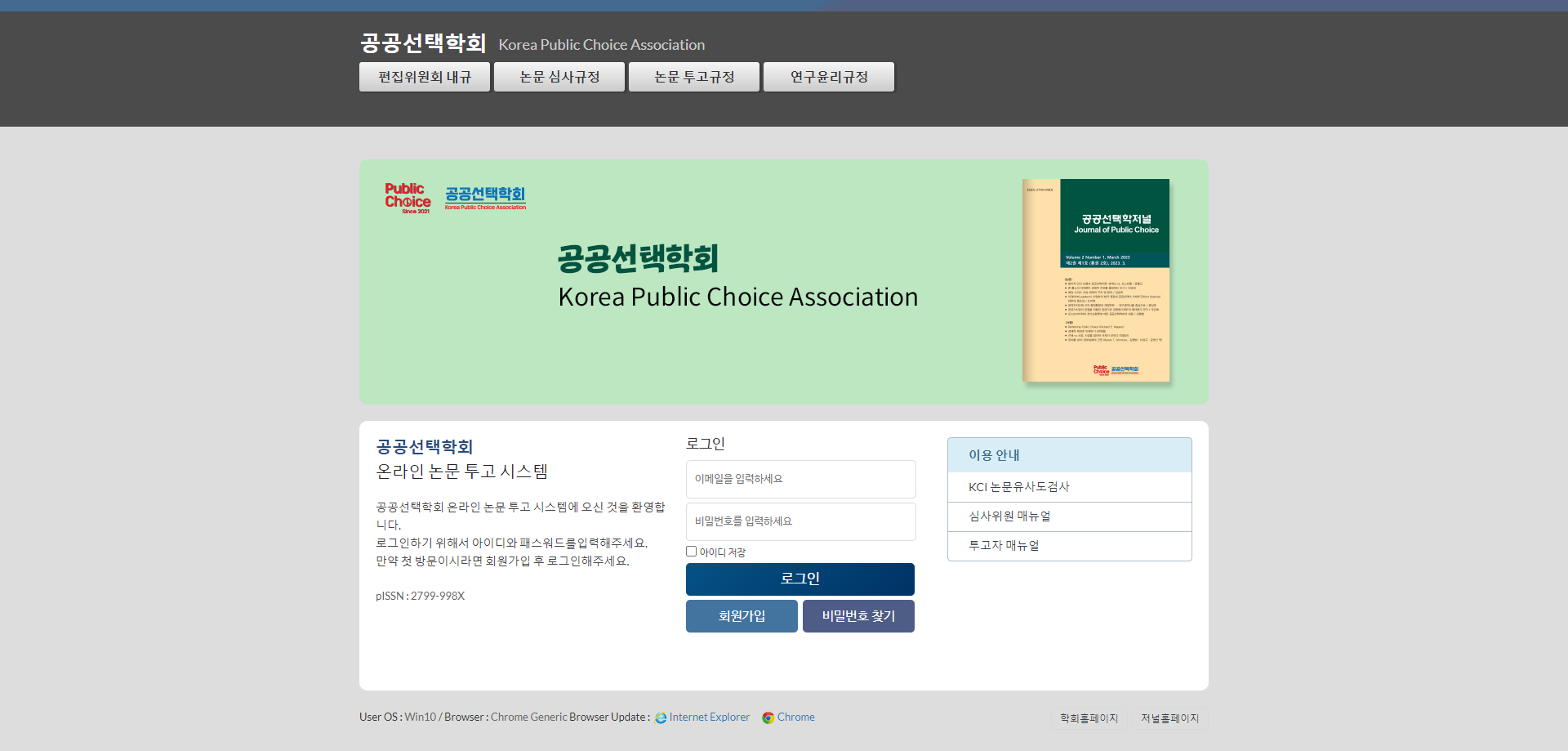This screenshot has width=1568, height=751.
Task: Click the 비밀번호 찾기 button
Action: click(x=858, y=616)
